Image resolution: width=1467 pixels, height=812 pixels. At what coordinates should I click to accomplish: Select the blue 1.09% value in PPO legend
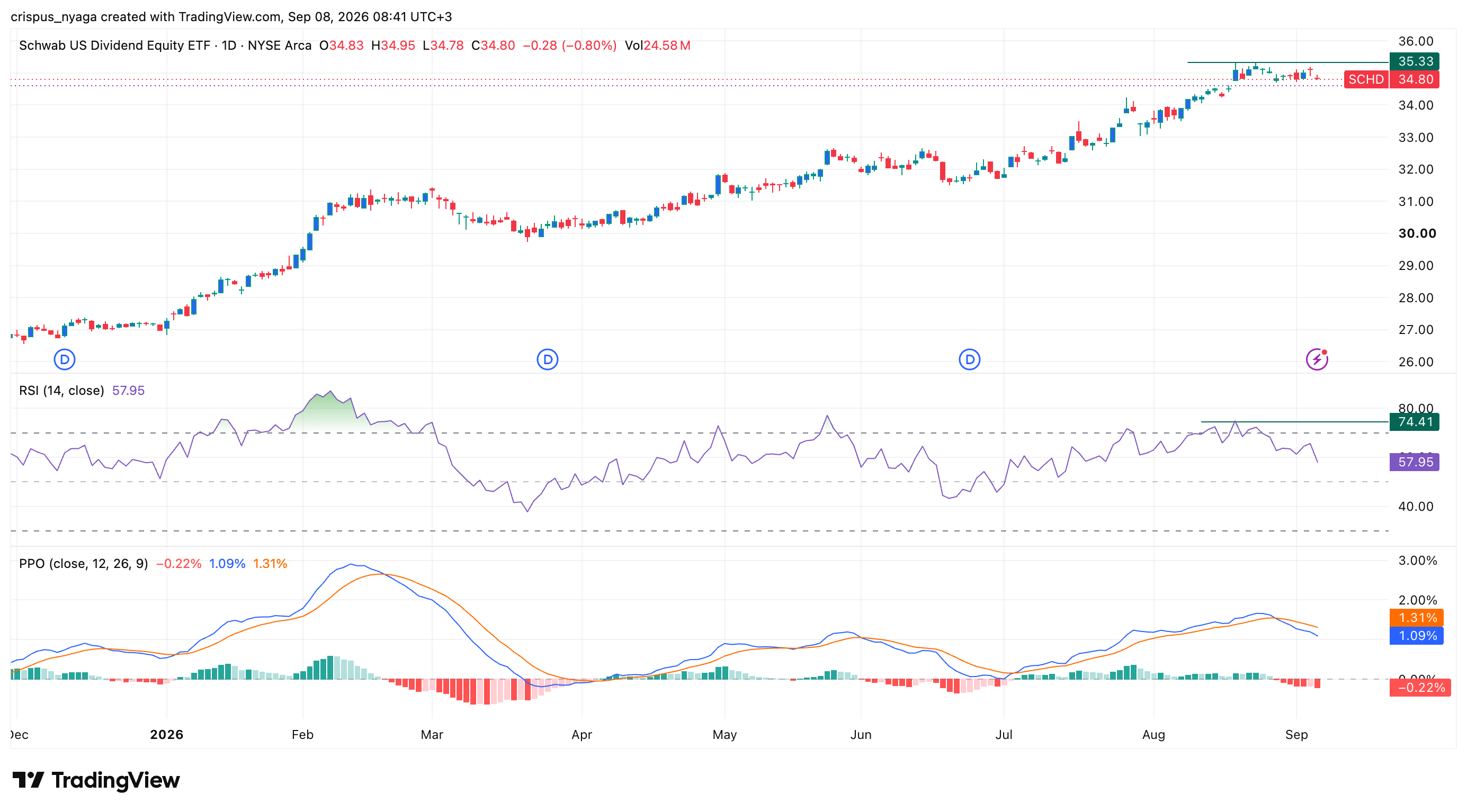click(x=227, y=563)
